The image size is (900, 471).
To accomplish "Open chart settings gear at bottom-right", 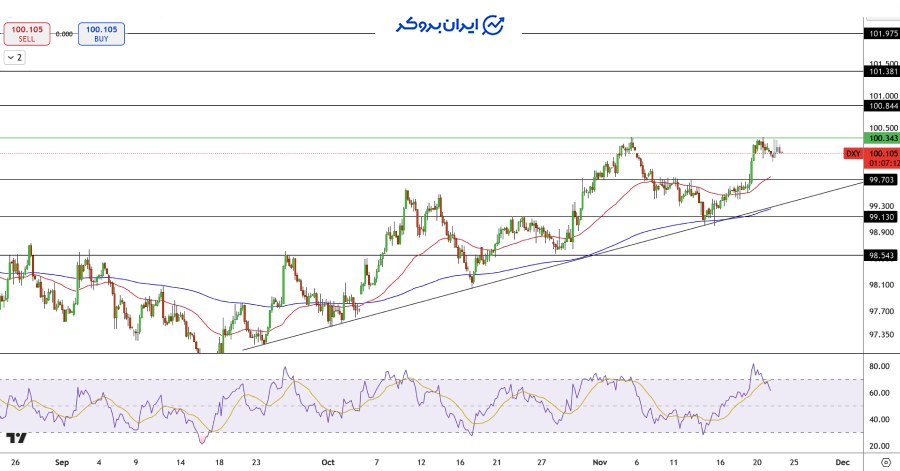I will [884, 463].
